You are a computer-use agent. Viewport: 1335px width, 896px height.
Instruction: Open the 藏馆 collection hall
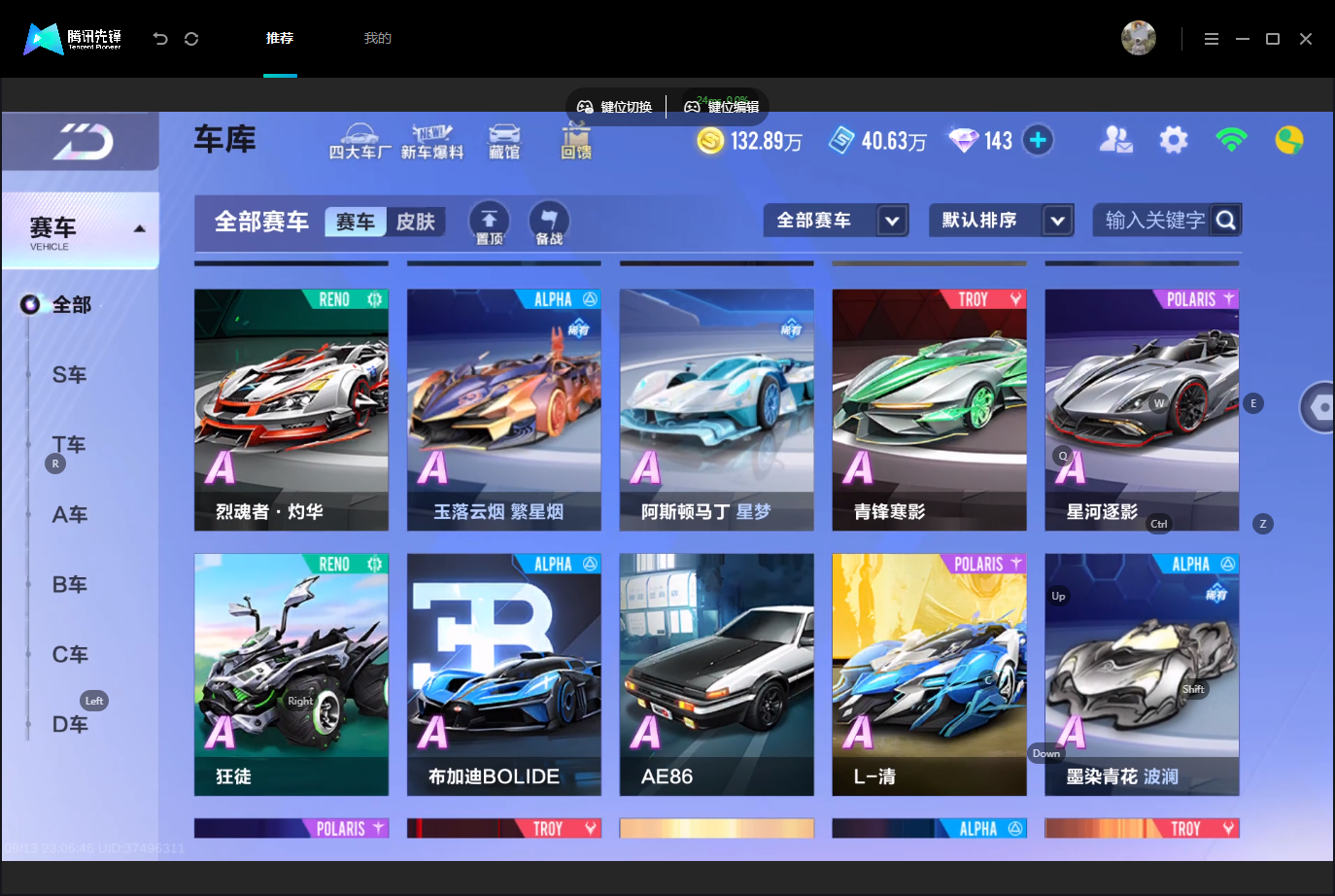[504, 142]
